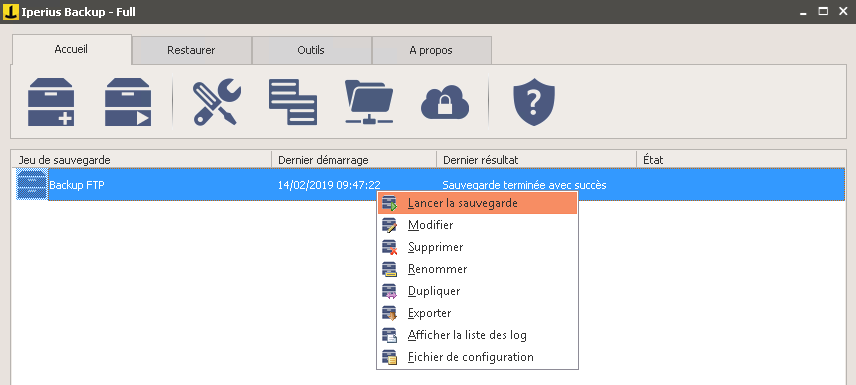The image size is (856, 385).
Task: Select Renommer in the context menu
Action: pos(478,269)
